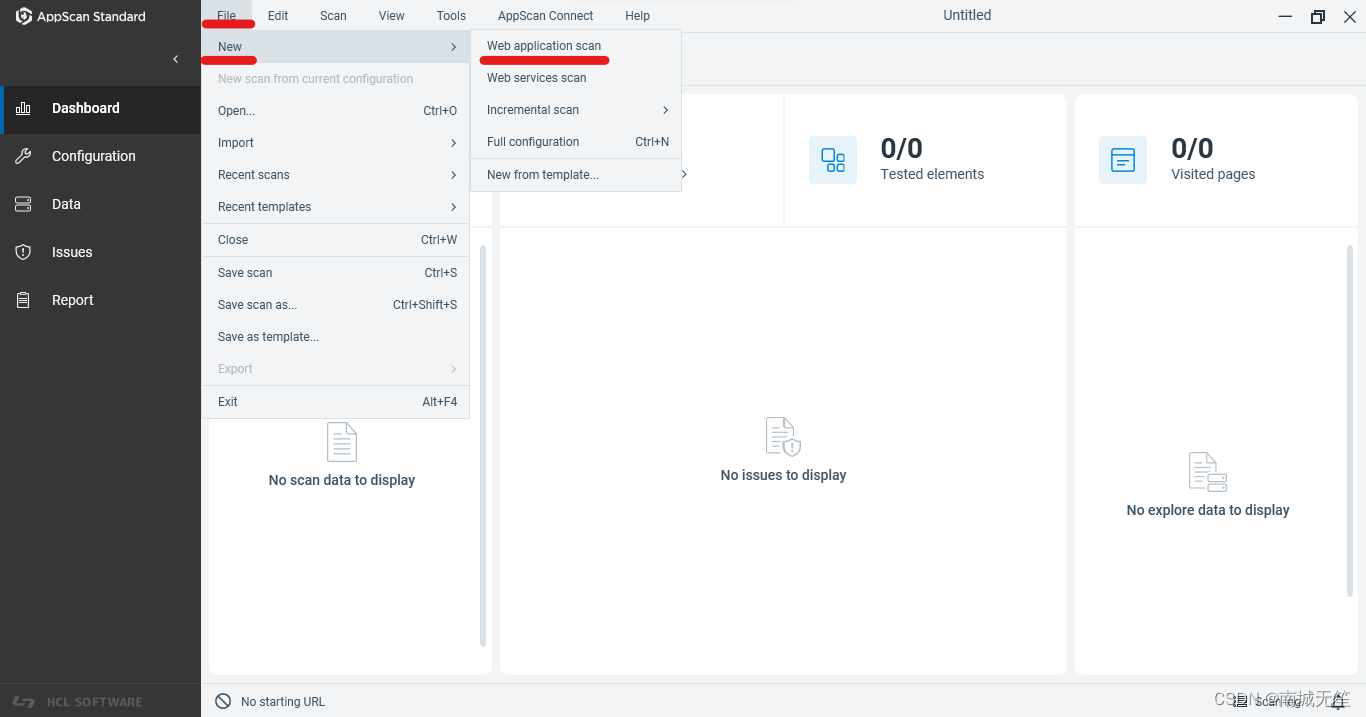Expand the Incremental scan submenu arrow
This screenshot has width=1366, height=717.
(x=665, y=110)
